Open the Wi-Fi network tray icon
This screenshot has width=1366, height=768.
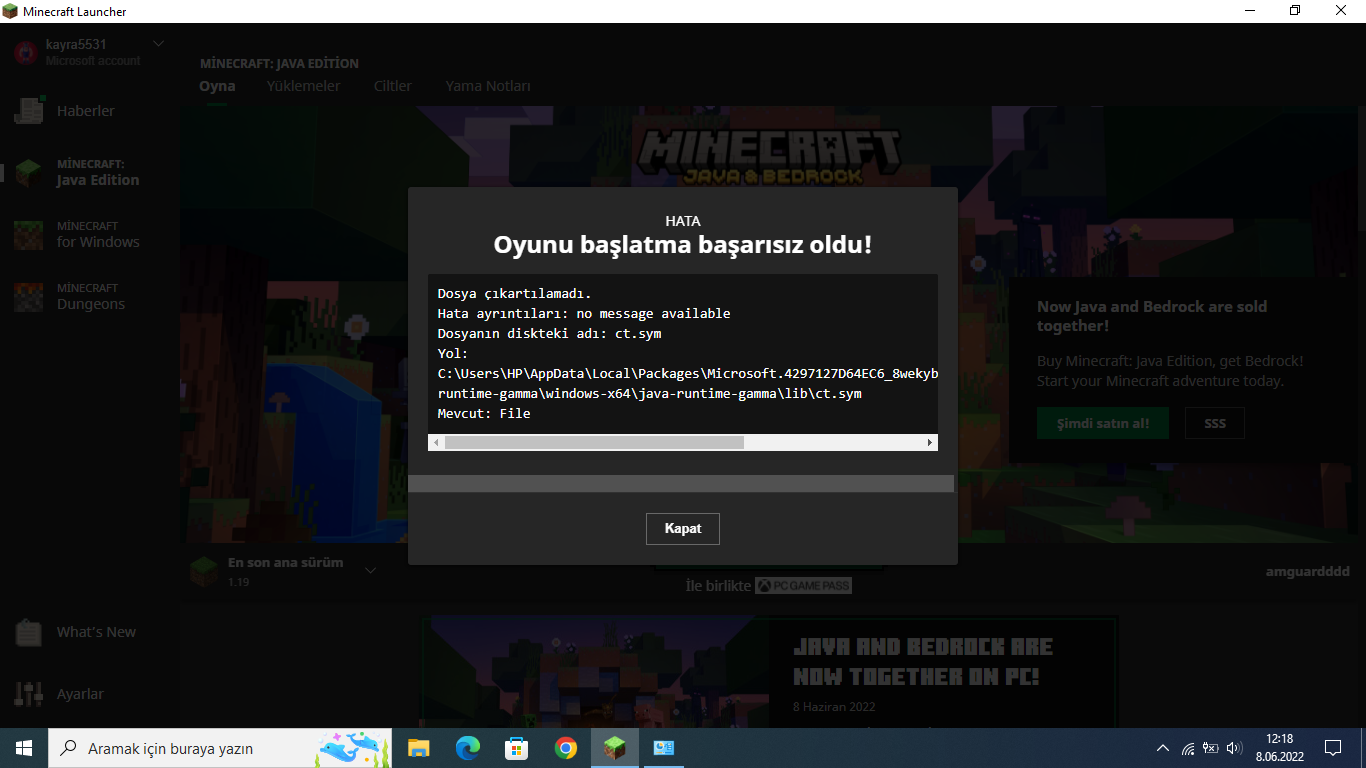[x=1187, y=748]
